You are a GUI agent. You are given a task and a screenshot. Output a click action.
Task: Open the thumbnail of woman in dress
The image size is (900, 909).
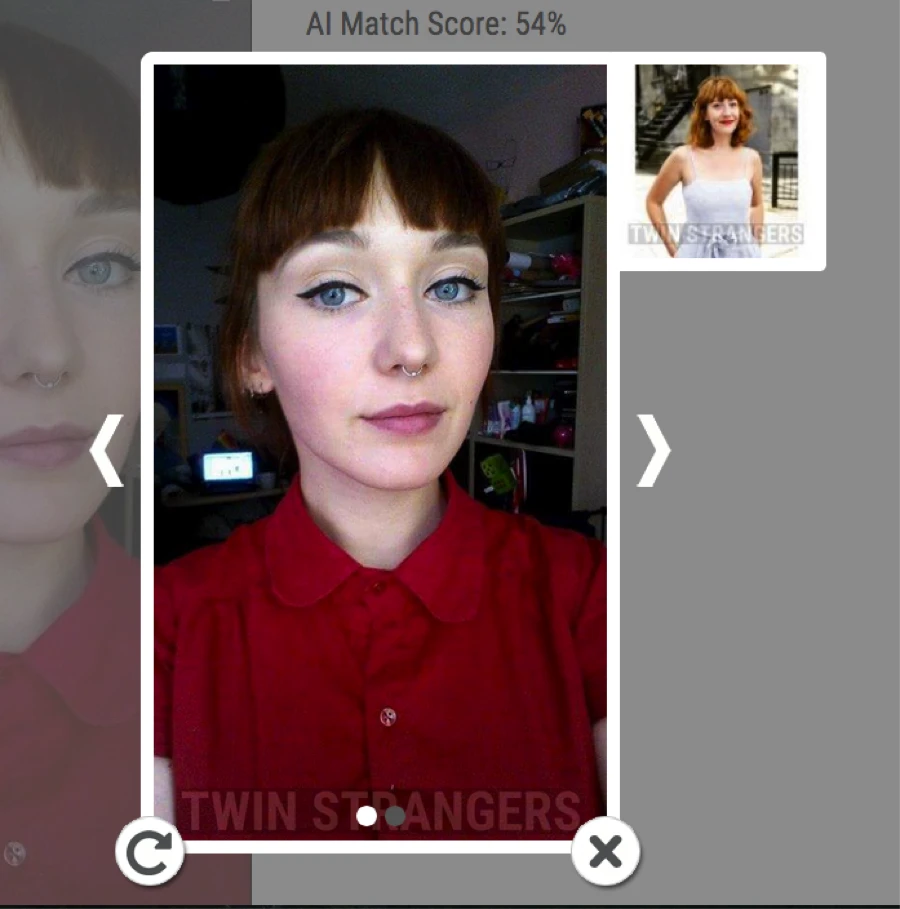[x=717, y=160]
